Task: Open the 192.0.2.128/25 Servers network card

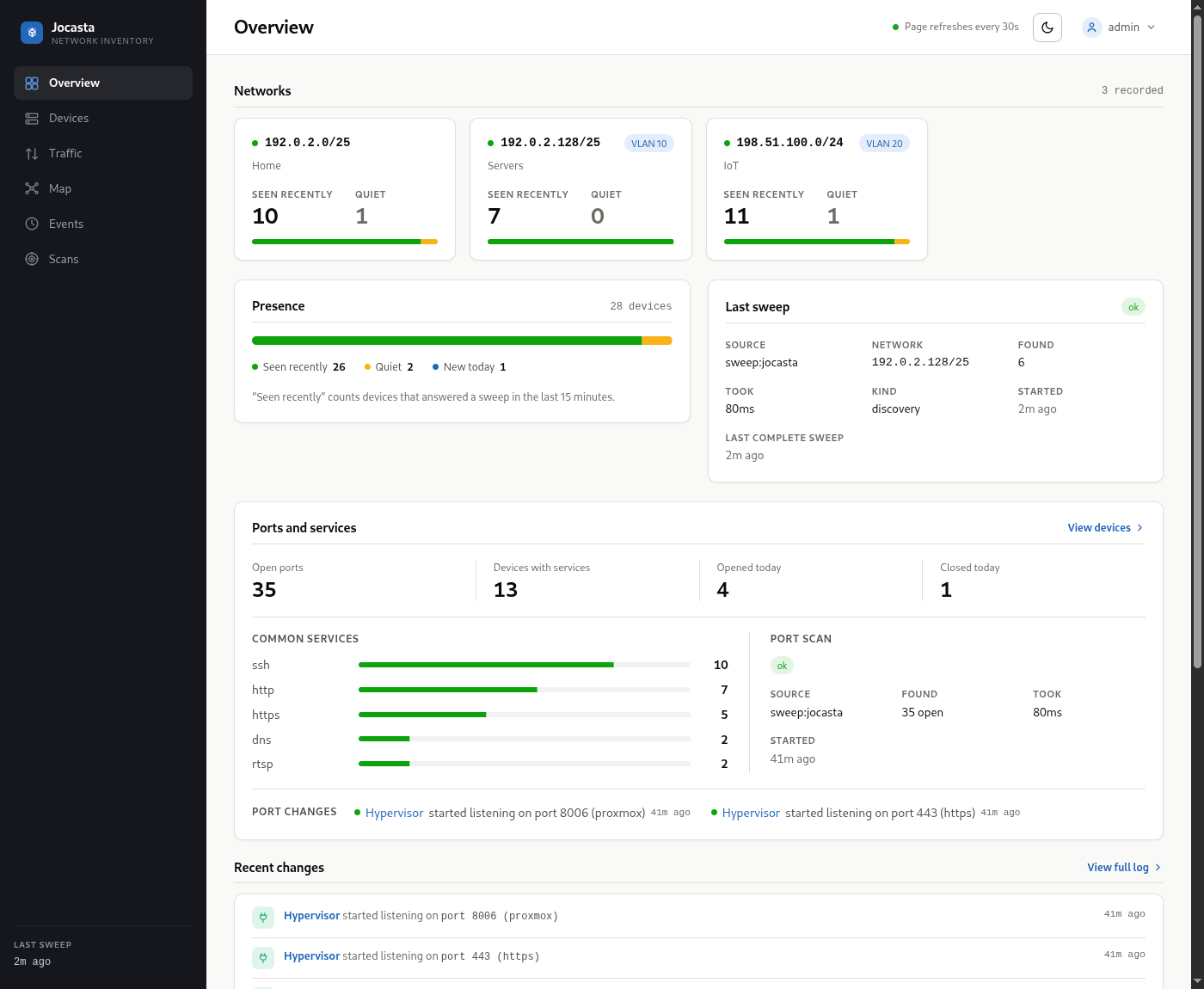Action: click(x=580, y=189)
